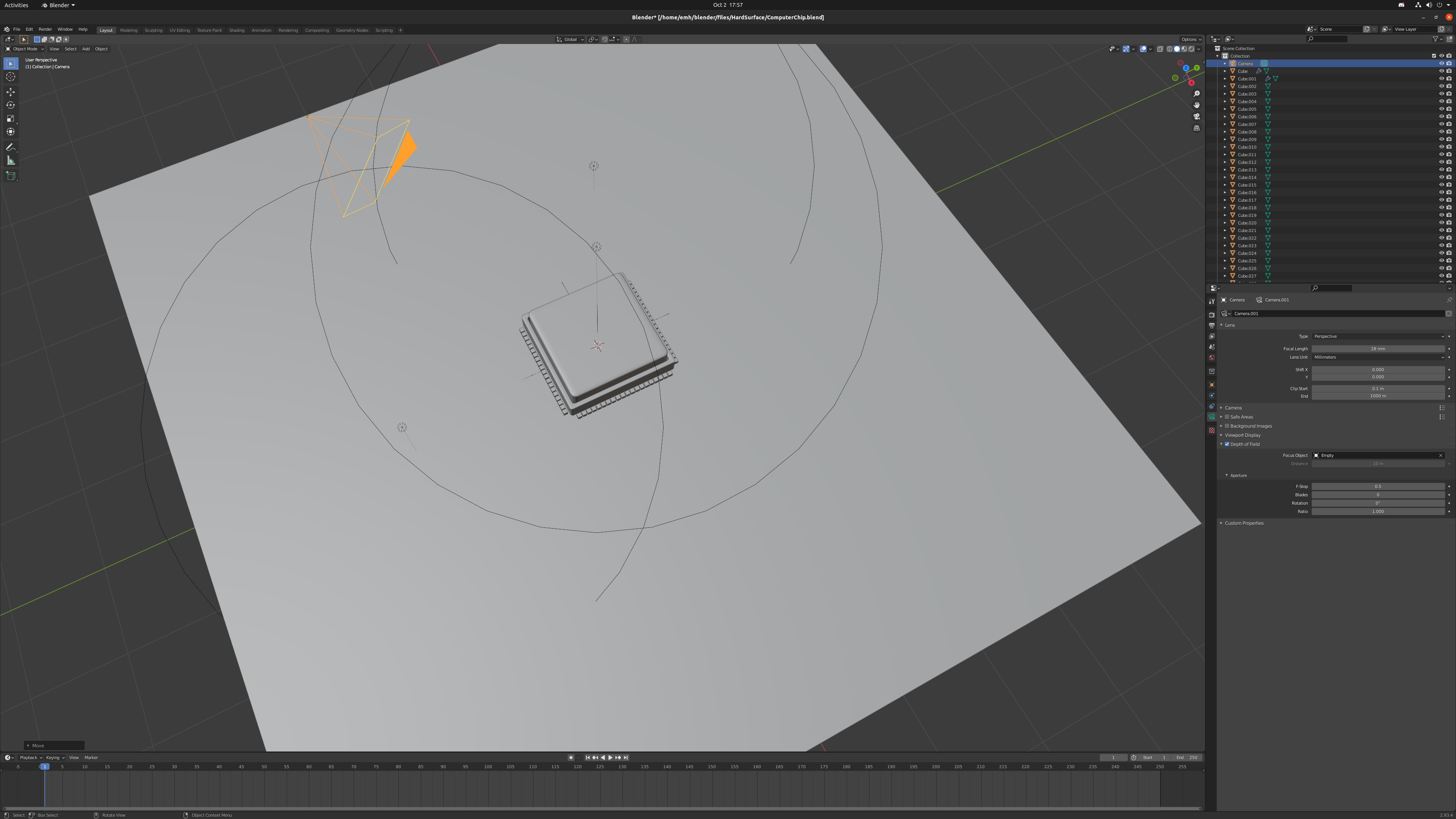
Task: Open the Object Mode dropdown
Action: point(25,49)
